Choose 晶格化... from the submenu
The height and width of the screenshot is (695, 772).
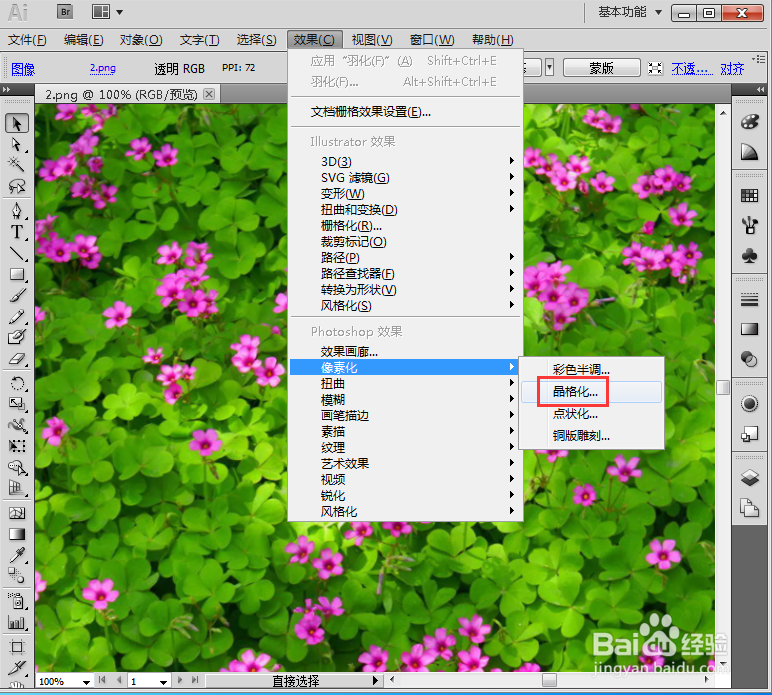(591, 392)
